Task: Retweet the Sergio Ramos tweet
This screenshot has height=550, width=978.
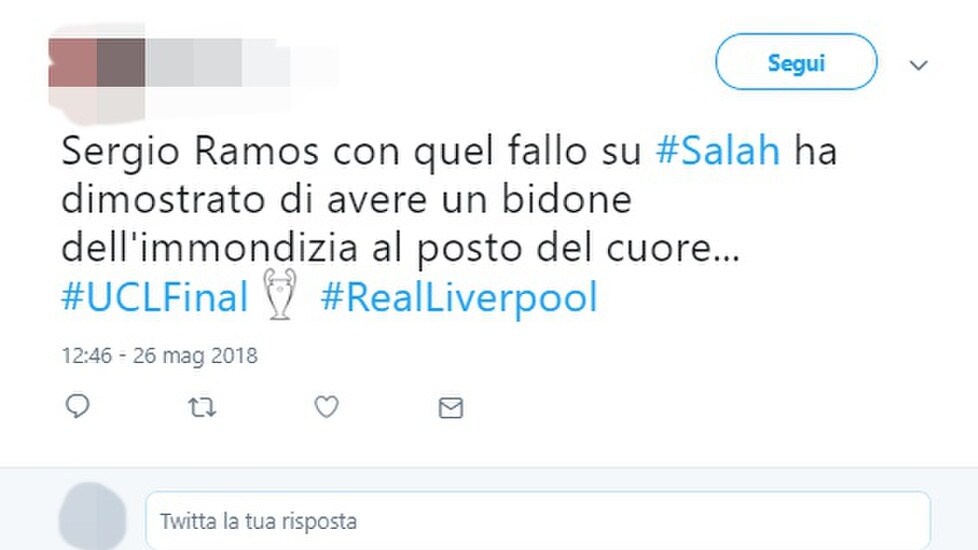Action: point(201,408)
